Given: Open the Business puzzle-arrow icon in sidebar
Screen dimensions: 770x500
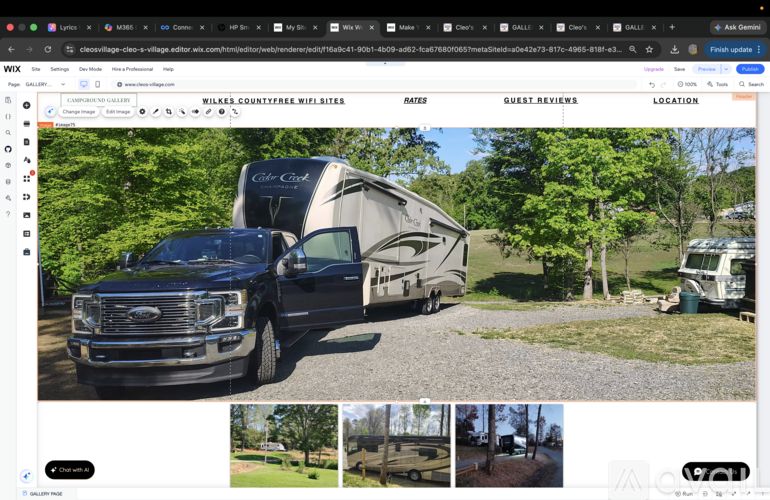Looking at the screenshot, I should pos(27,197).
